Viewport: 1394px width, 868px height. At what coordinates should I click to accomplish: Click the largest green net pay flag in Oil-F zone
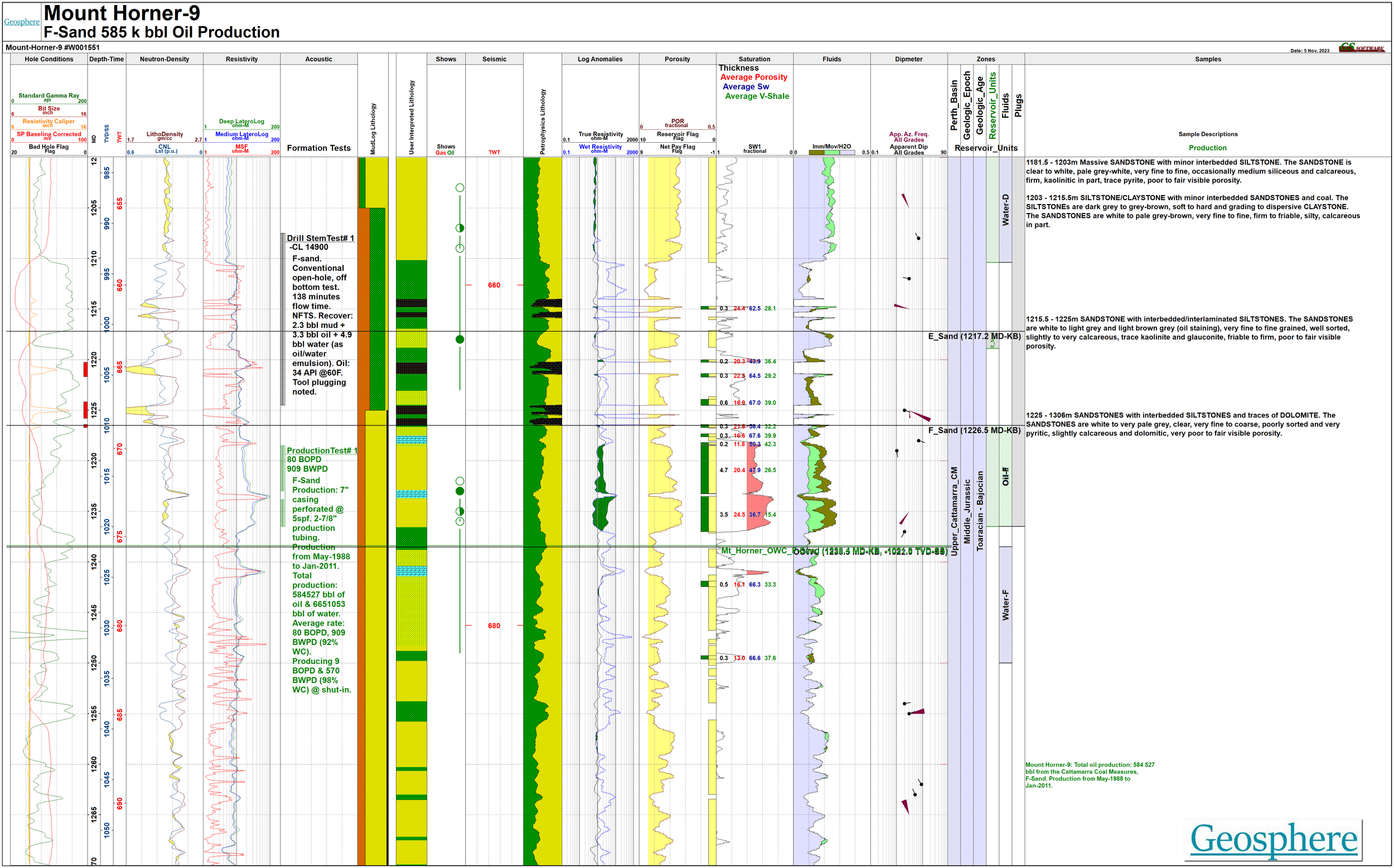tap(704, 469)
